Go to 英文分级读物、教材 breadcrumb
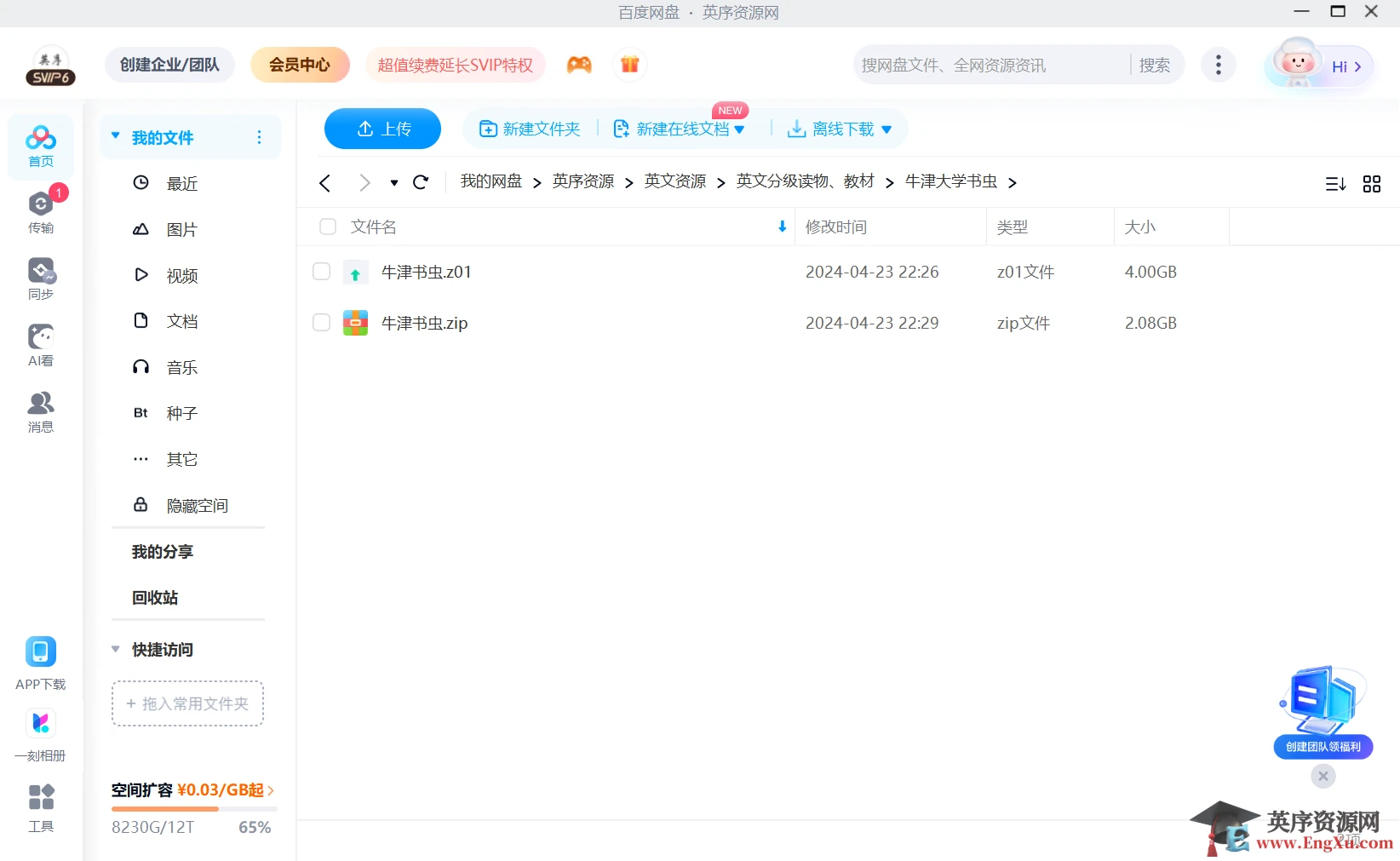1400x861 pixels. [806, 181]
